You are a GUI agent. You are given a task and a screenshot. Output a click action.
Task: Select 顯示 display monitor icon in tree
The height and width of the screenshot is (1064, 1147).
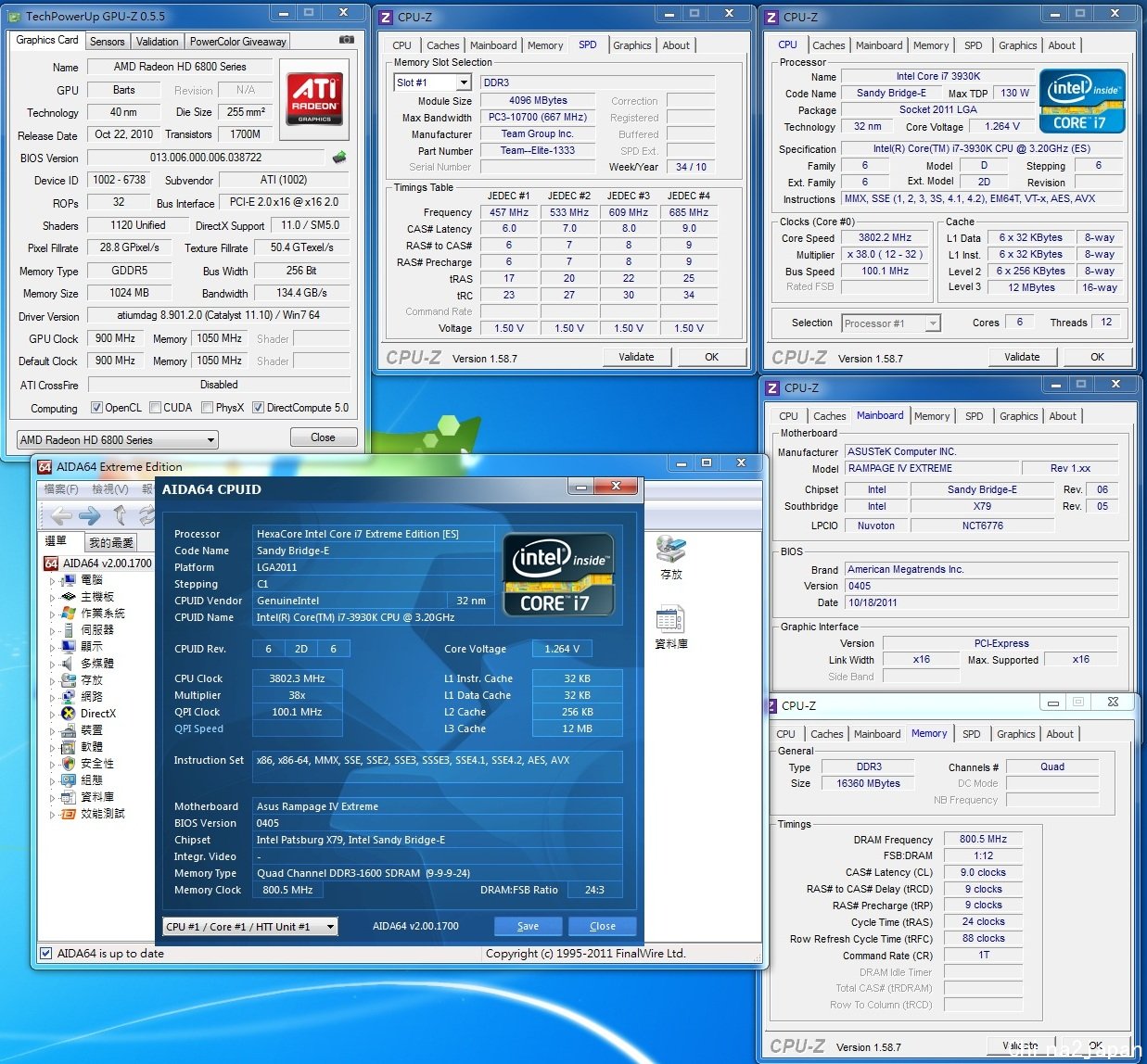(x=68, y=647)
